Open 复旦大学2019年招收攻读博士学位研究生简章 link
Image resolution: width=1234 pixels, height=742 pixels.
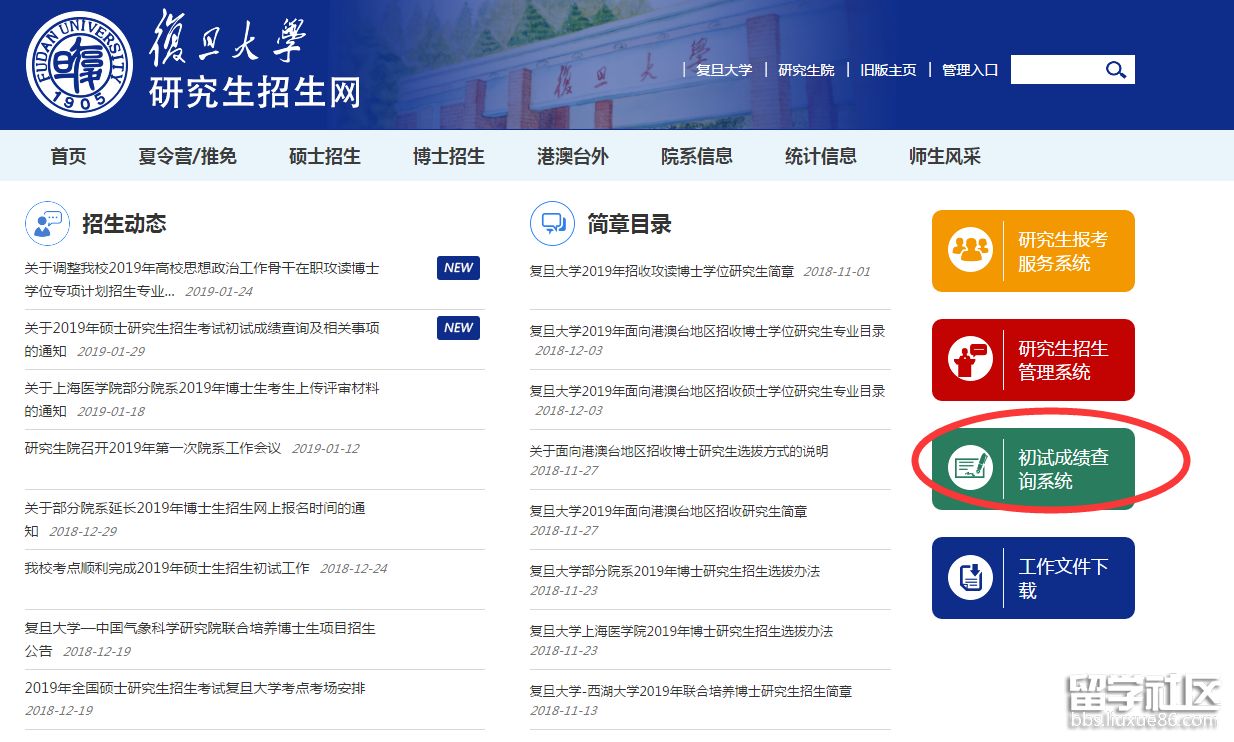click(x=661, y=271)
